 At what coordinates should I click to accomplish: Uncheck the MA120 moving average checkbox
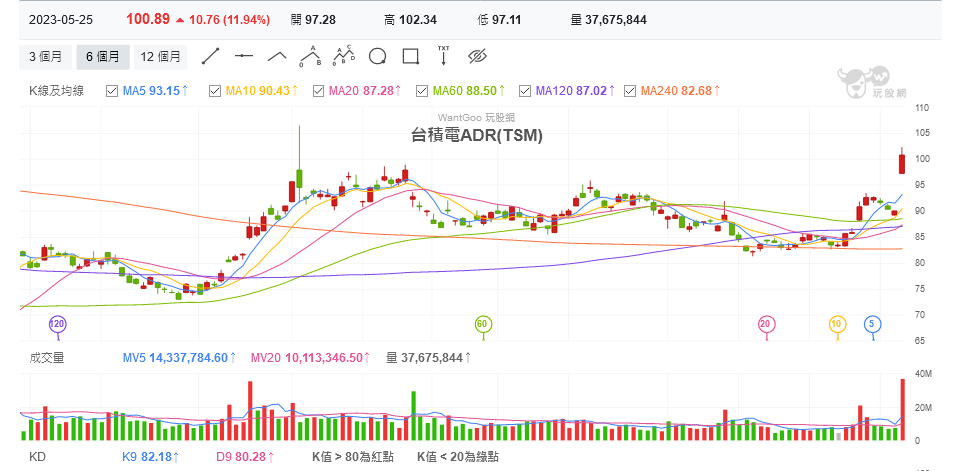pyautogui.click(x=525, y=91)
